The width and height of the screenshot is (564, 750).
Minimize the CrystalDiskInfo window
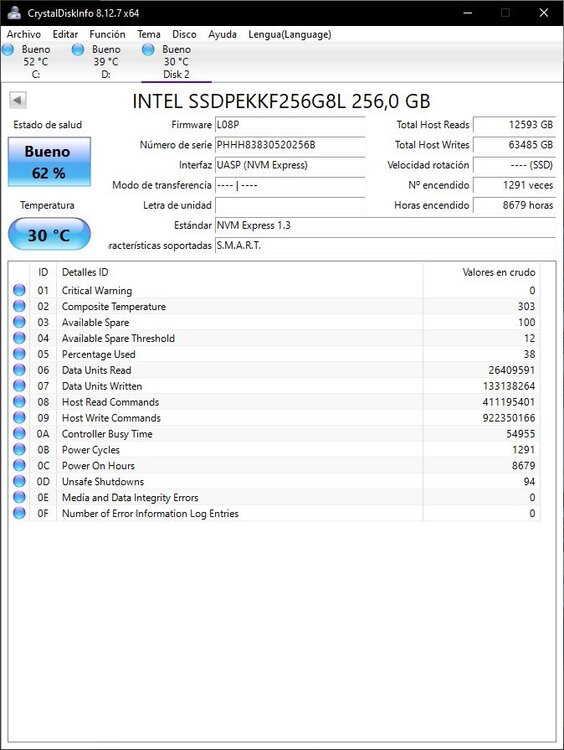pos(468,13)
